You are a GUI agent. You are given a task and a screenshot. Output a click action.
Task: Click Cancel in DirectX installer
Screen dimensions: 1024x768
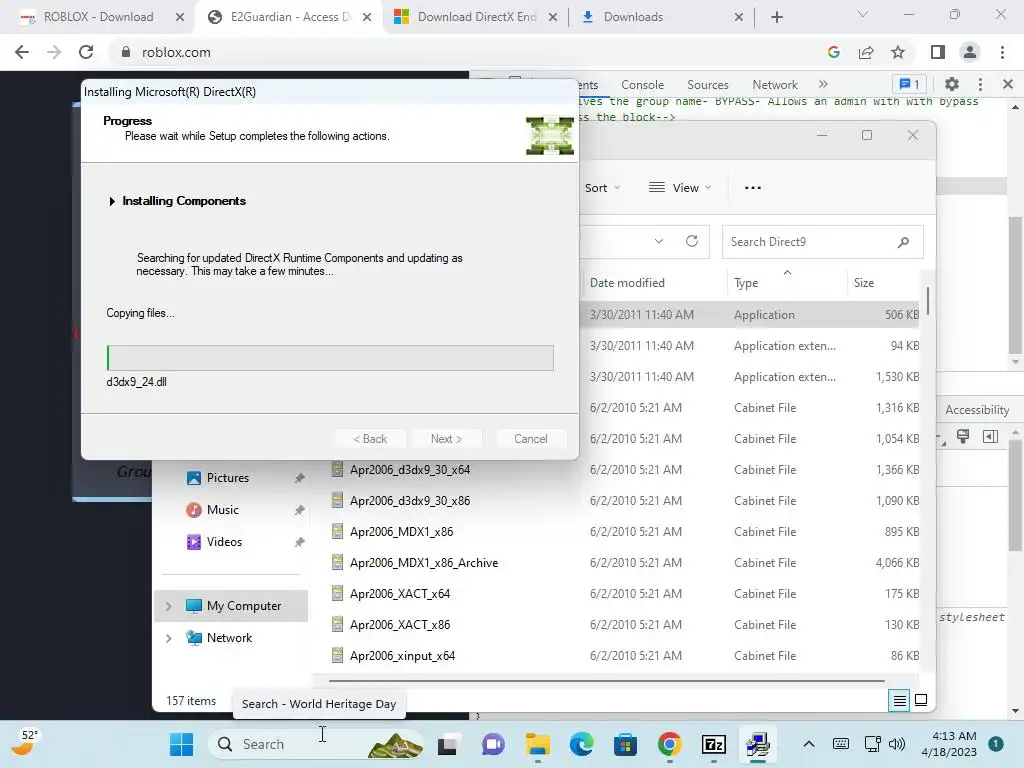(530, 439)
